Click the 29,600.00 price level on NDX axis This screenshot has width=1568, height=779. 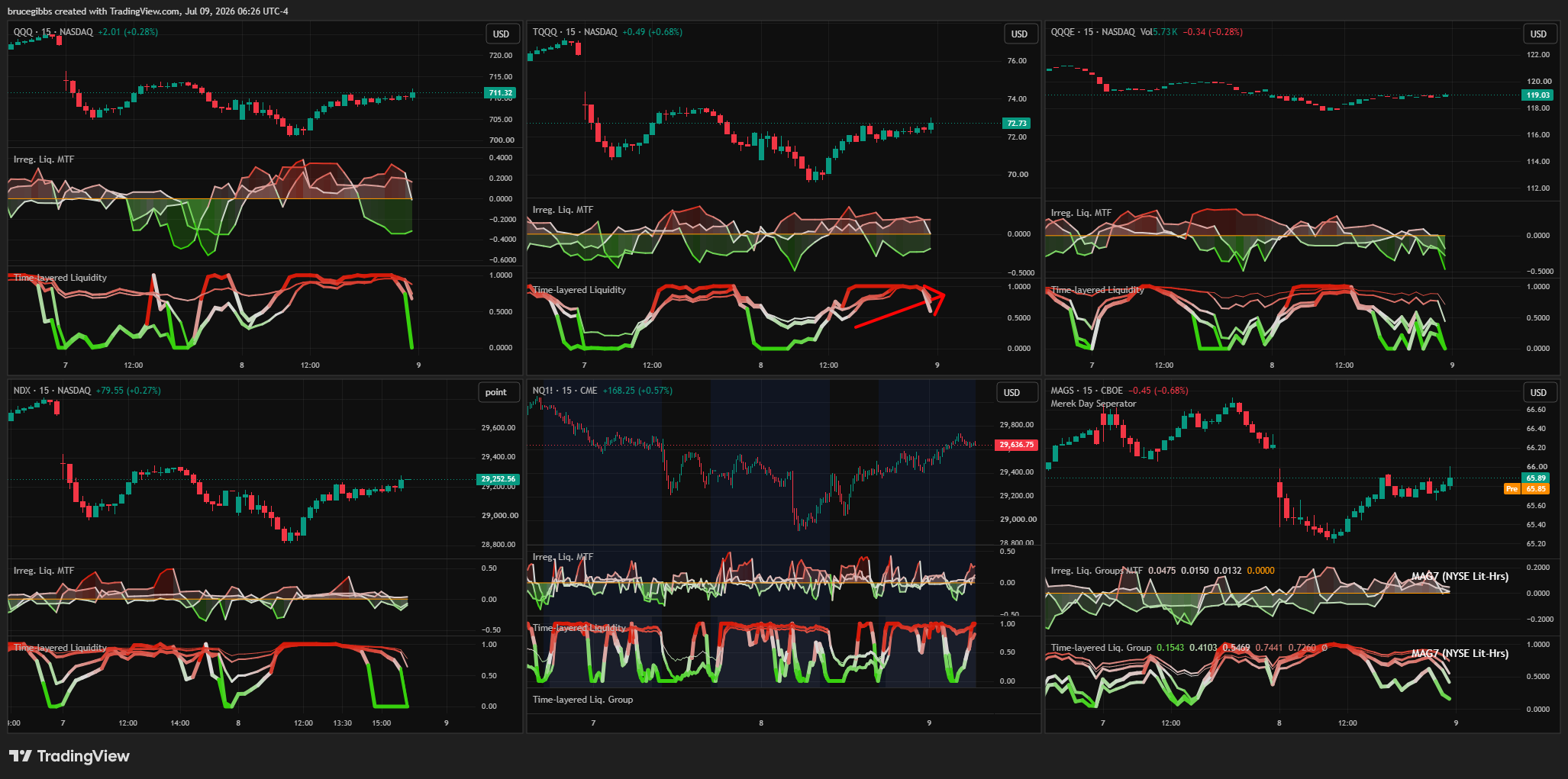(x=498, y=428)
